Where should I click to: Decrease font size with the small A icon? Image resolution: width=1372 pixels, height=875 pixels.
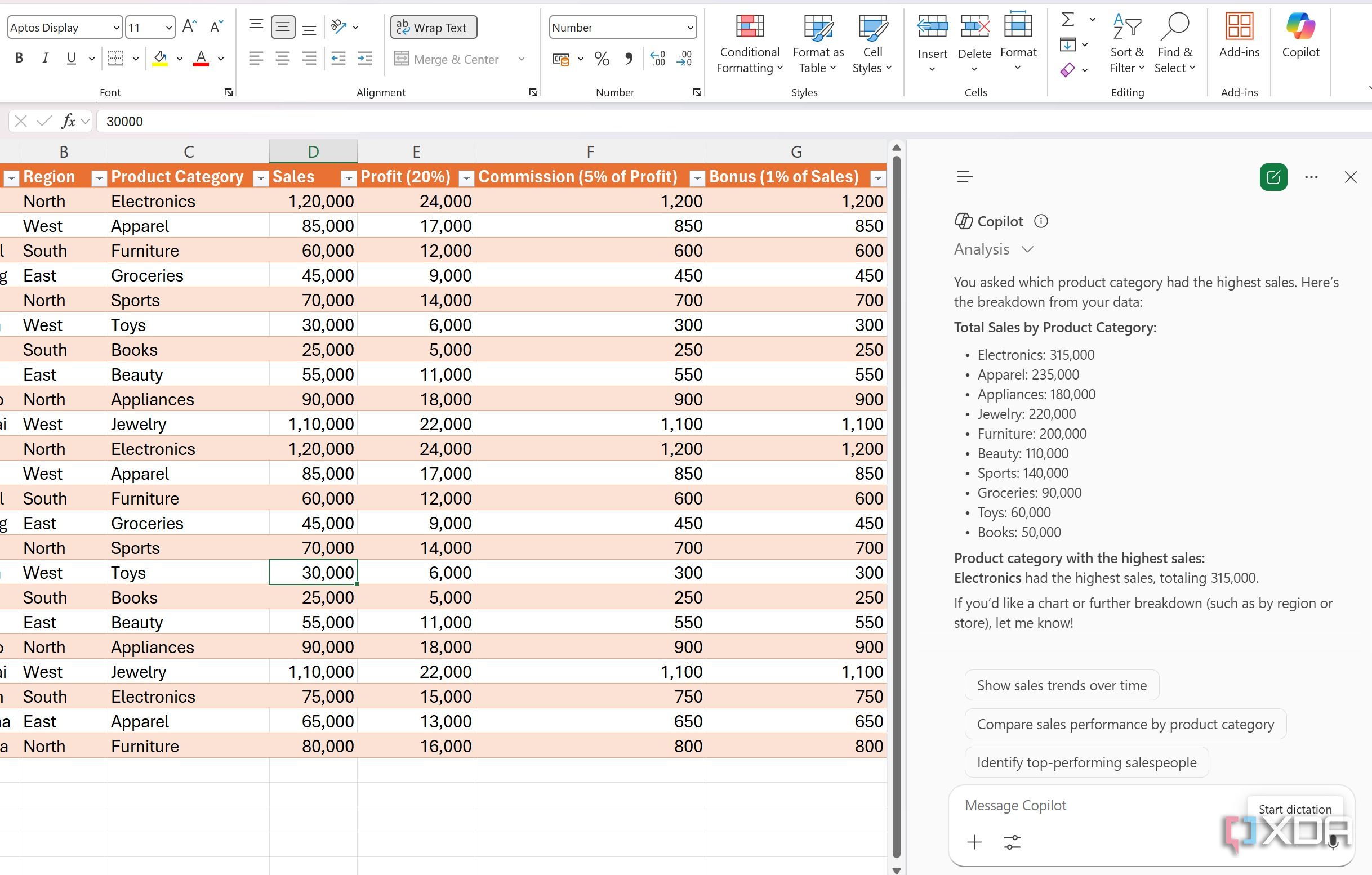[x=216, y=27]
